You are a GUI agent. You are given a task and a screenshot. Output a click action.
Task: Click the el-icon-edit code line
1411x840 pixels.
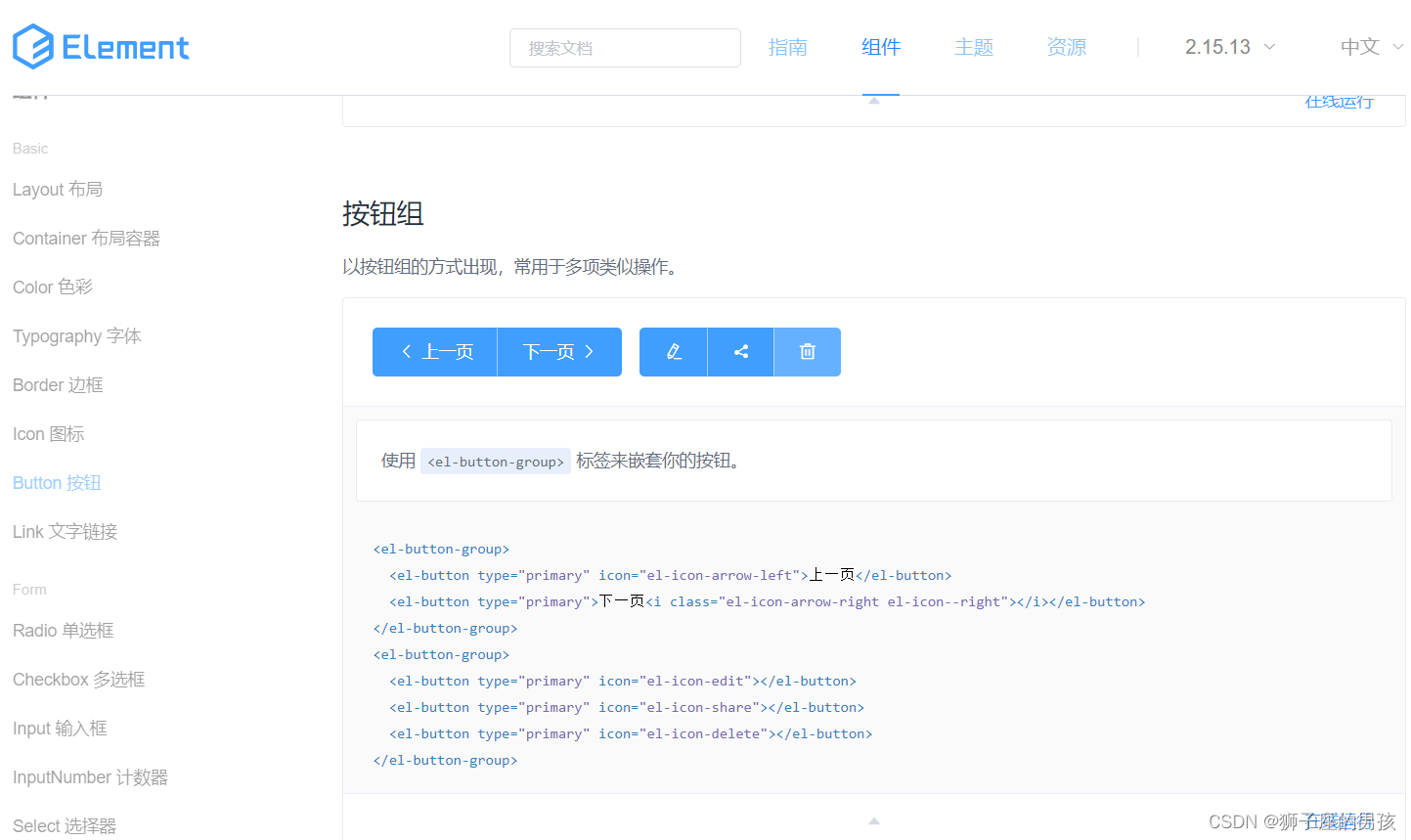pyautogui.click(x=623, y=681)
